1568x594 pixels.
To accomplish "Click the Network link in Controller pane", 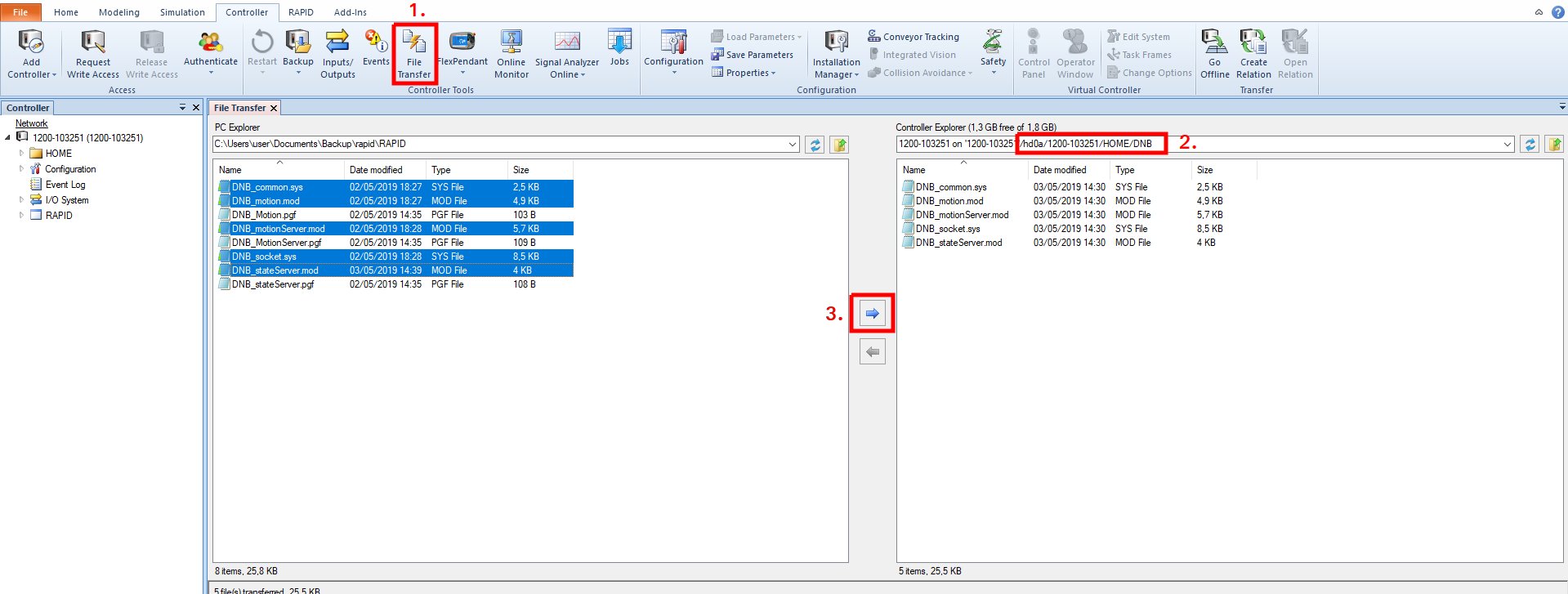I will tap(32, 123).
